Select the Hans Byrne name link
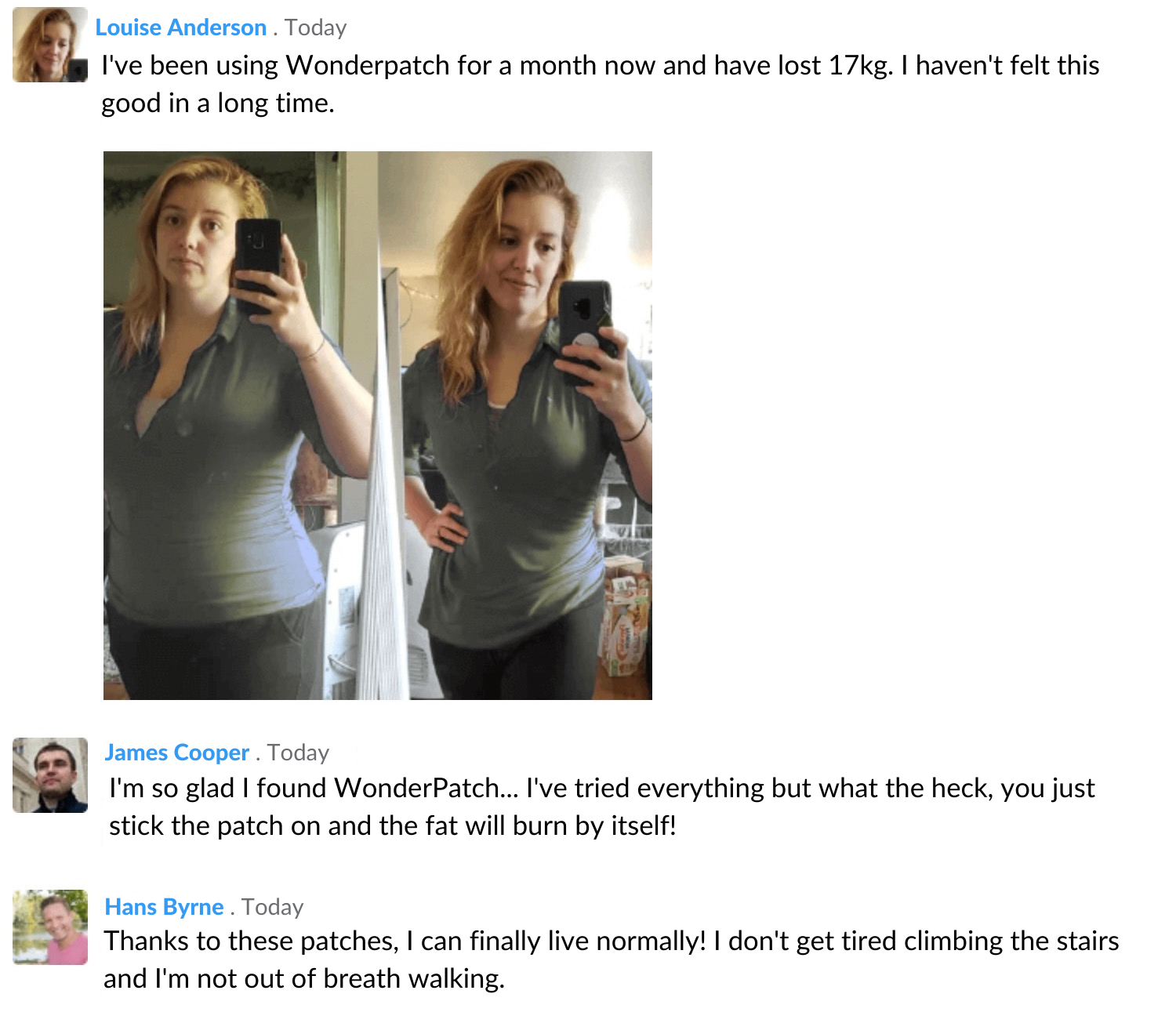The height and width of the screenshot is (1012, 1176). pos(165,907)
